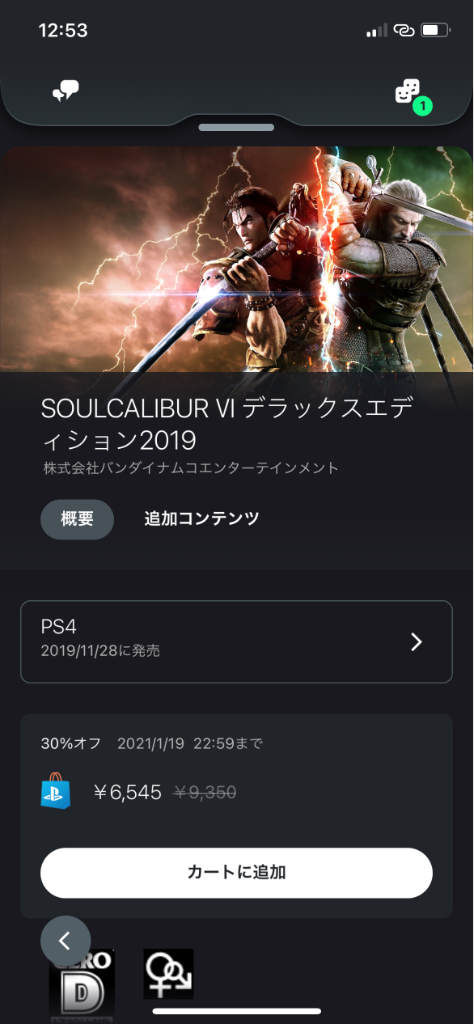Tap the gender symbols content descriptor icon

[x=168, y=974]
